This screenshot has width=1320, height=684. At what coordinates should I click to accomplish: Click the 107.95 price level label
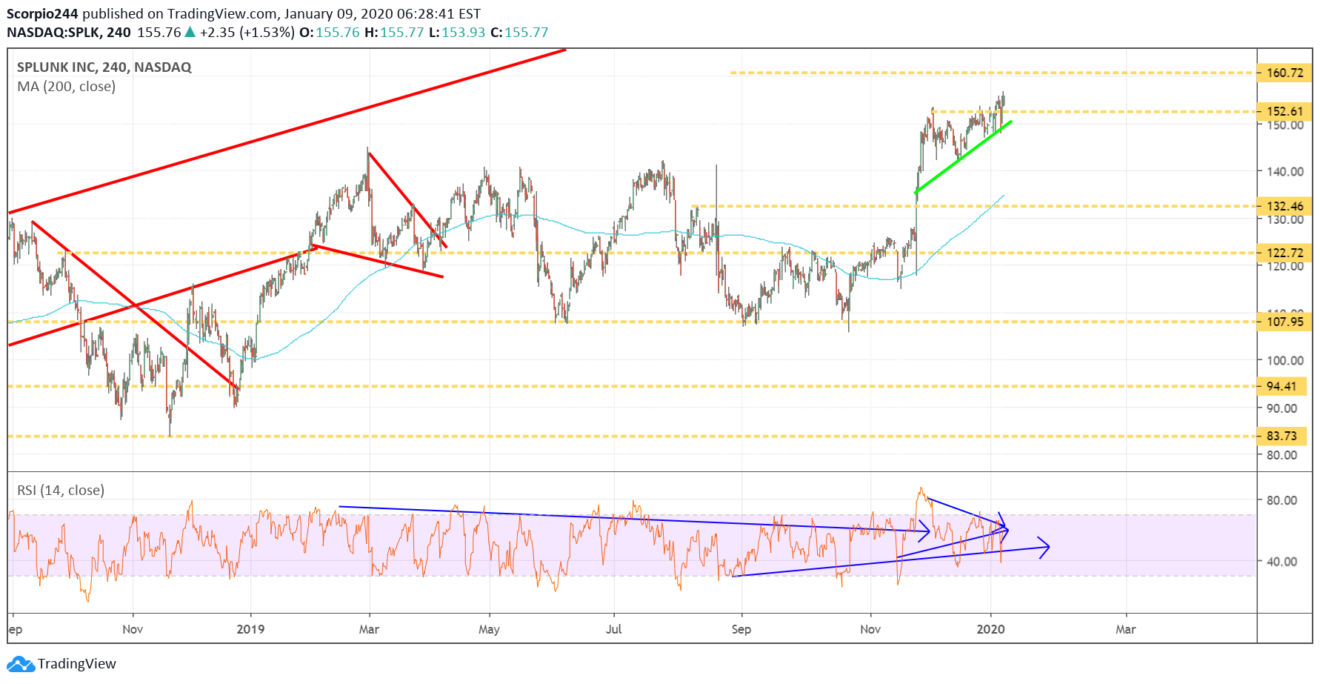pyautogui.click(x=1284, y=323)
